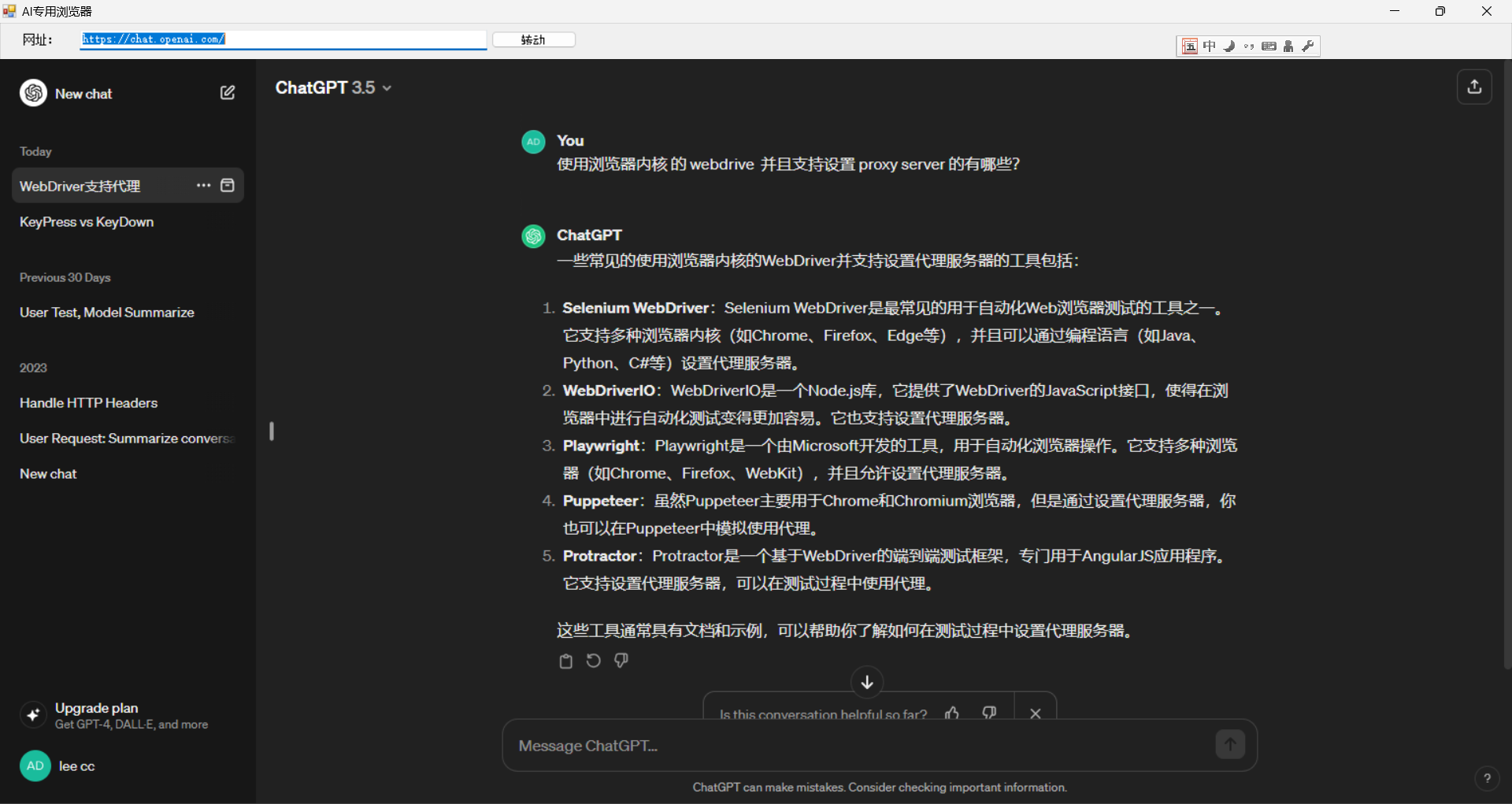The image size is (1512, 804).
Task: Open User Request: Summarize conversation chat
Action: coord(128,439)
